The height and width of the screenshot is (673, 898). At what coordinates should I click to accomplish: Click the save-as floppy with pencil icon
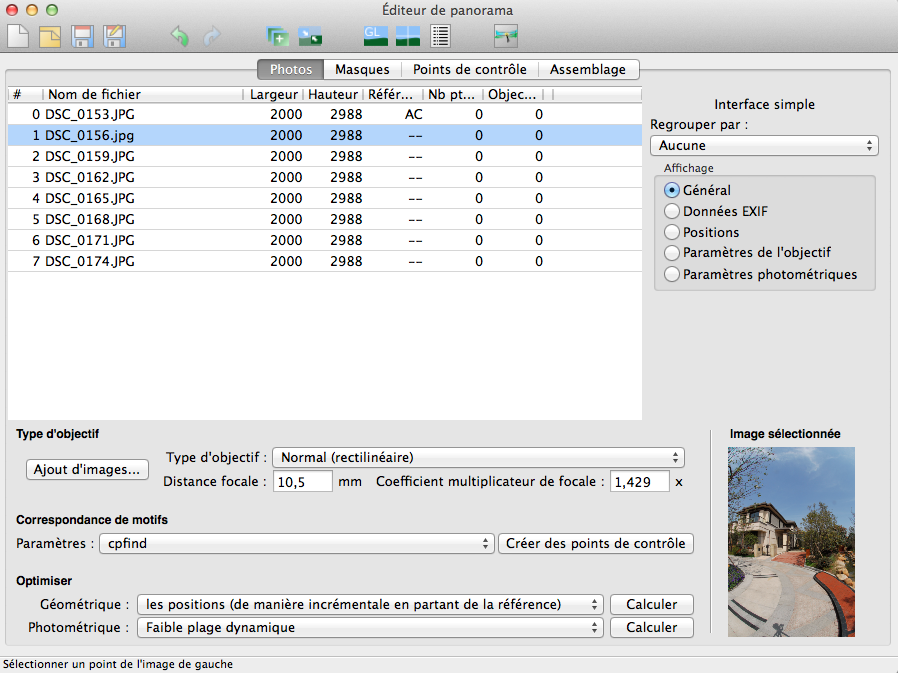coord(114,38)
